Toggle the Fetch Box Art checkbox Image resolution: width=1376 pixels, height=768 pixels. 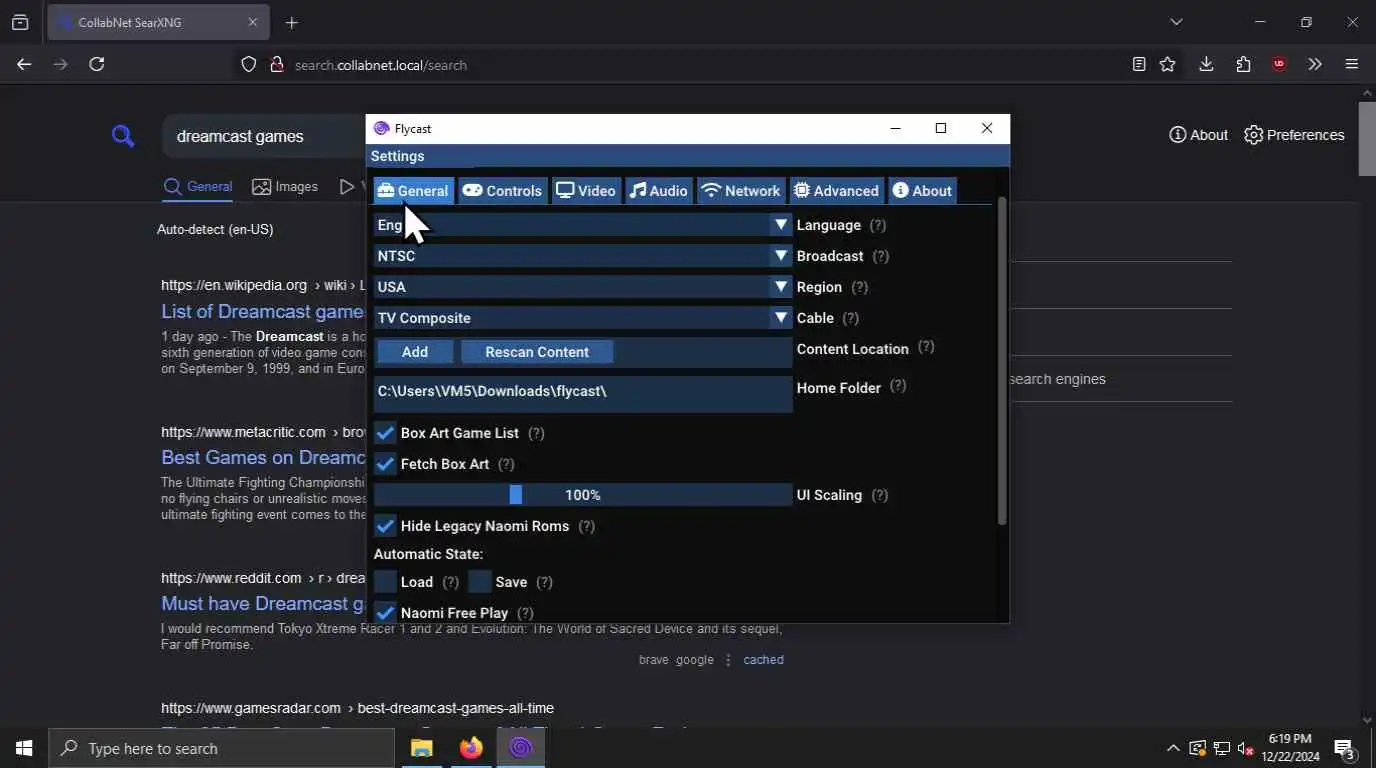point(385,464)
